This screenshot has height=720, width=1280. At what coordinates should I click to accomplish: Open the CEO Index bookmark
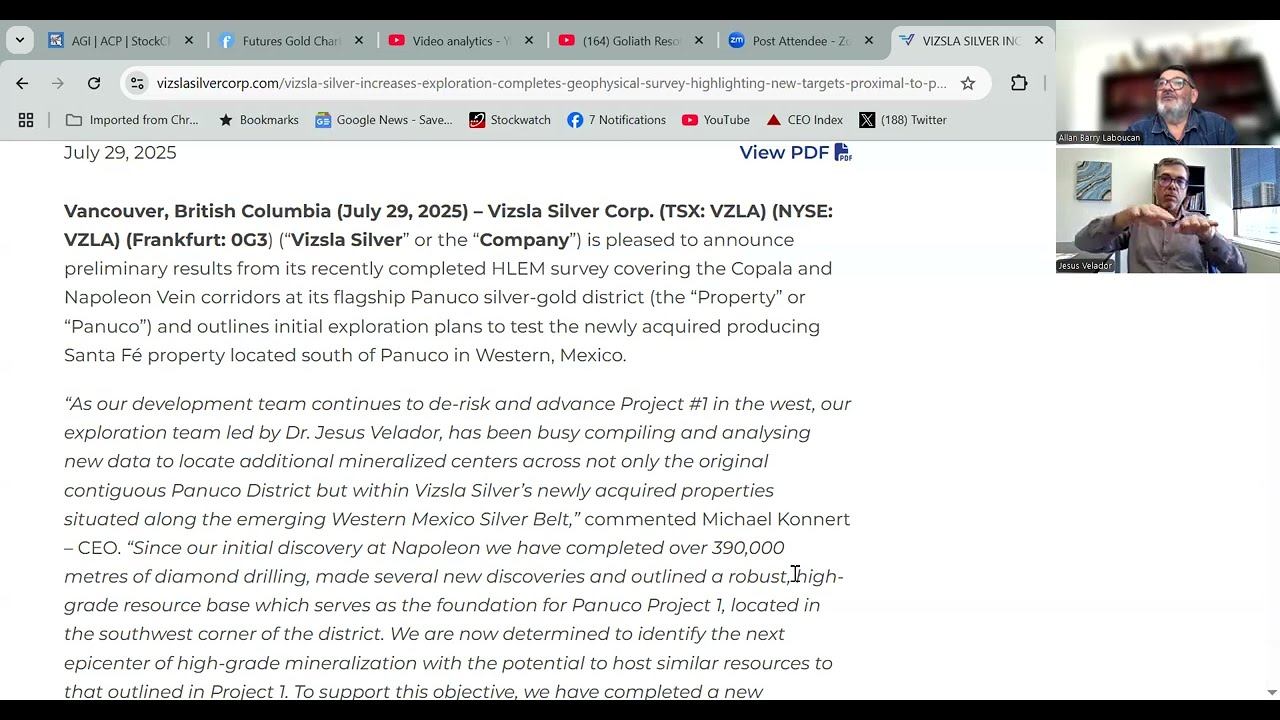pyautogui.click(x=805, y=120)
